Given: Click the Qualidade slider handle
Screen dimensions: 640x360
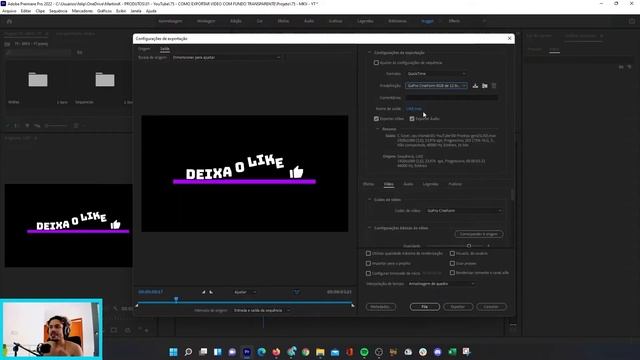Looking at the screenshot, I should coord(469,246).
